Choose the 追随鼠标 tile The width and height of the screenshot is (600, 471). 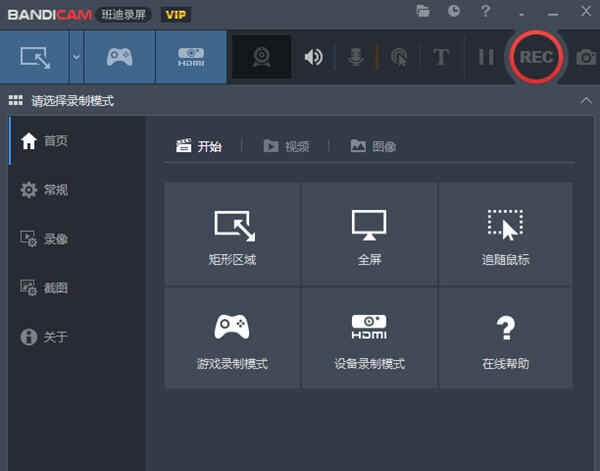[505, 234]
